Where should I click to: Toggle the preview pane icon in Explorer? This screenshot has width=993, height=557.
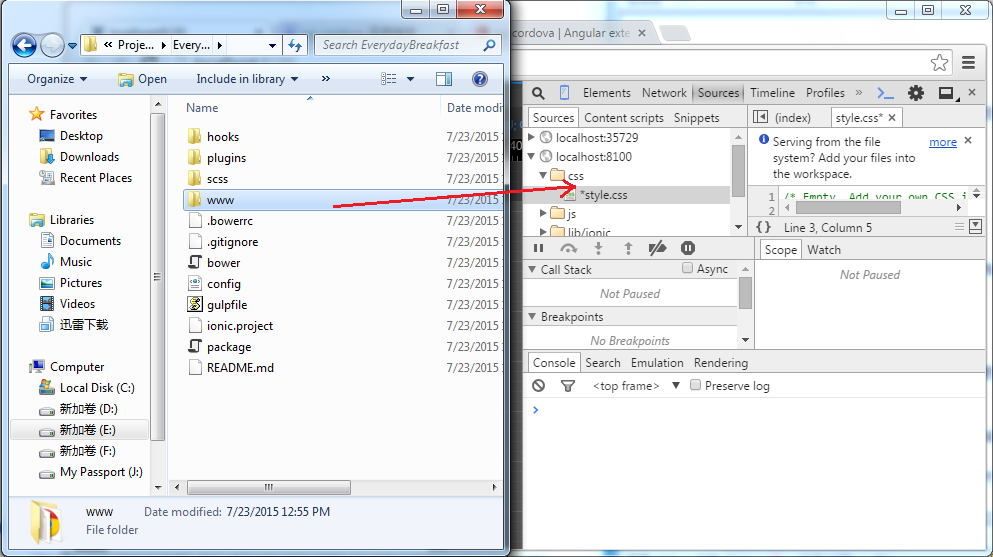pyautogui.click(x=444, y=78)
